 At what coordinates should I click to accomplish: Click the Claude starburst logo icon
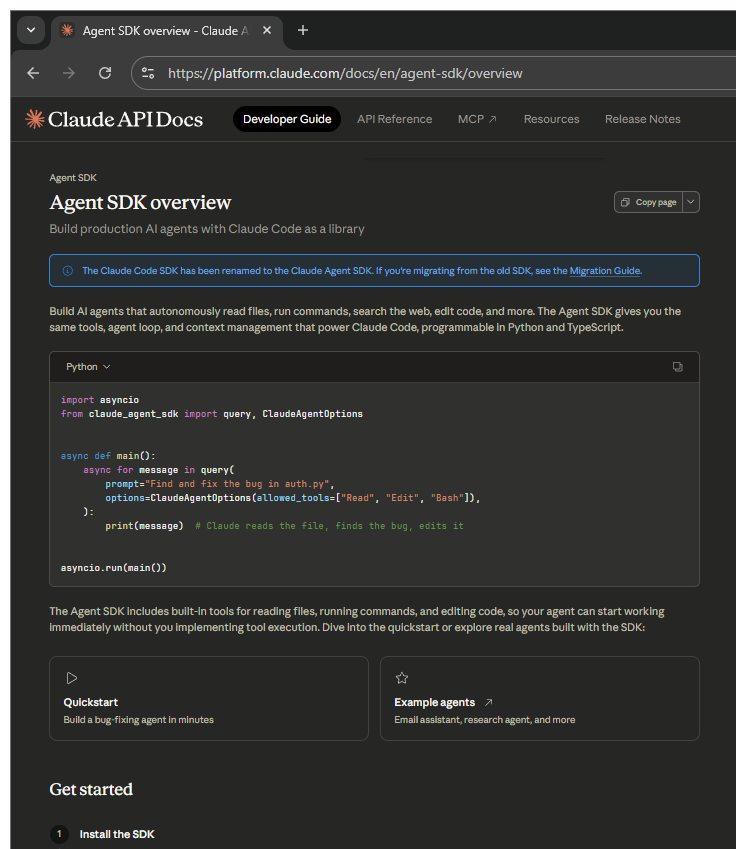pos(35,119)
